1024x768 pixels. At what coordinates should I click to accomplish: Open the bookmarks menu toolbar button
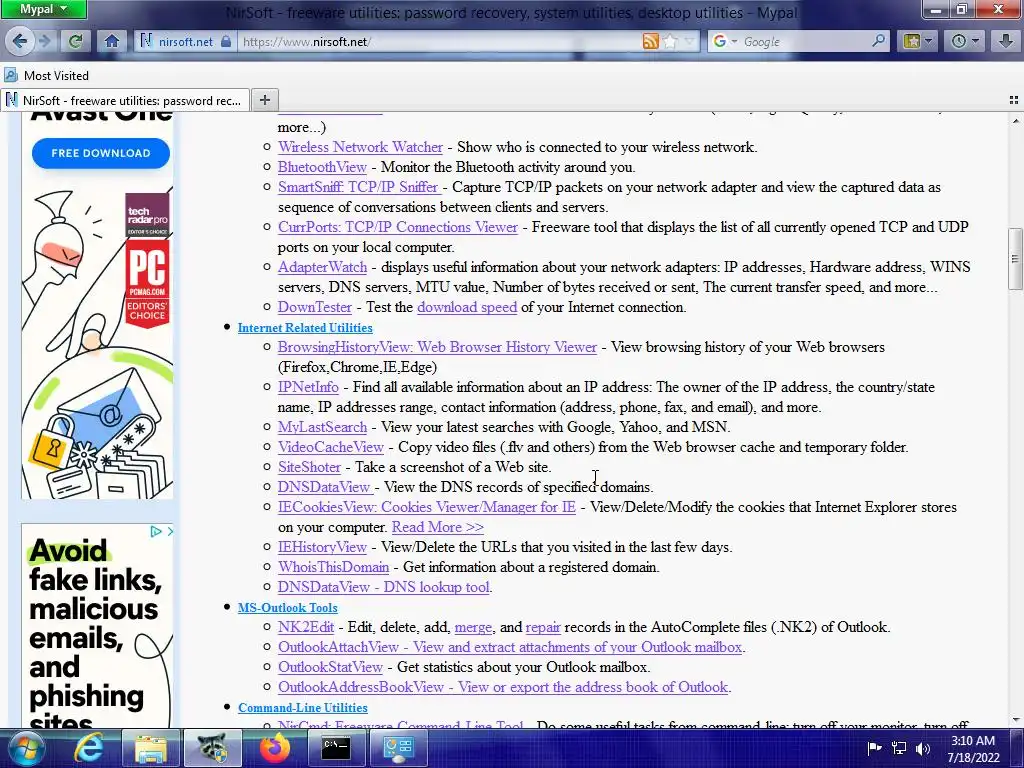[x=918, y=42]
